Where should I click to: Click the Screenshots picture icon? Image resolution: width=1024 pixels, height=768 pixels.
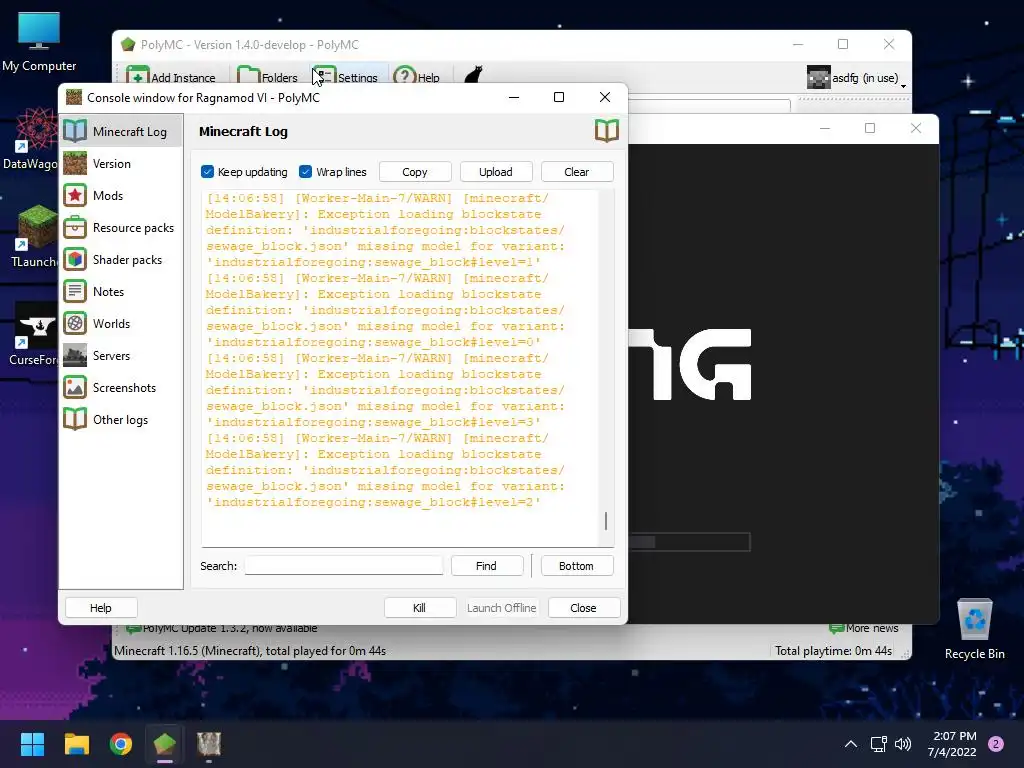tap(75, 387)
